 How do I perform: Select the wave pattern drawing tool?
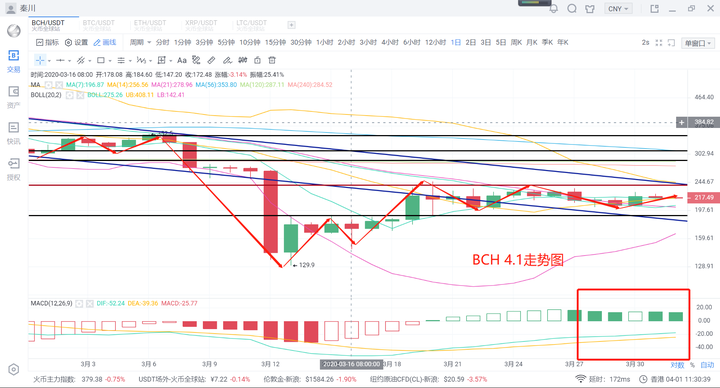click(141, 60)
